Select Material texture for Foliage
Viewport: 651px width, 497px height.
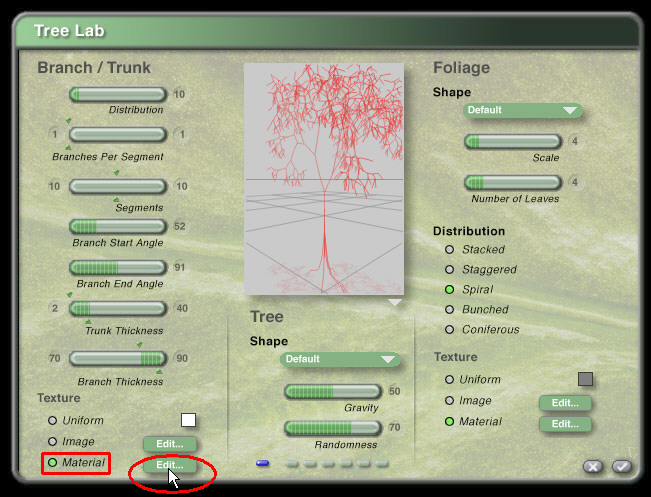[x=449, y=421]
